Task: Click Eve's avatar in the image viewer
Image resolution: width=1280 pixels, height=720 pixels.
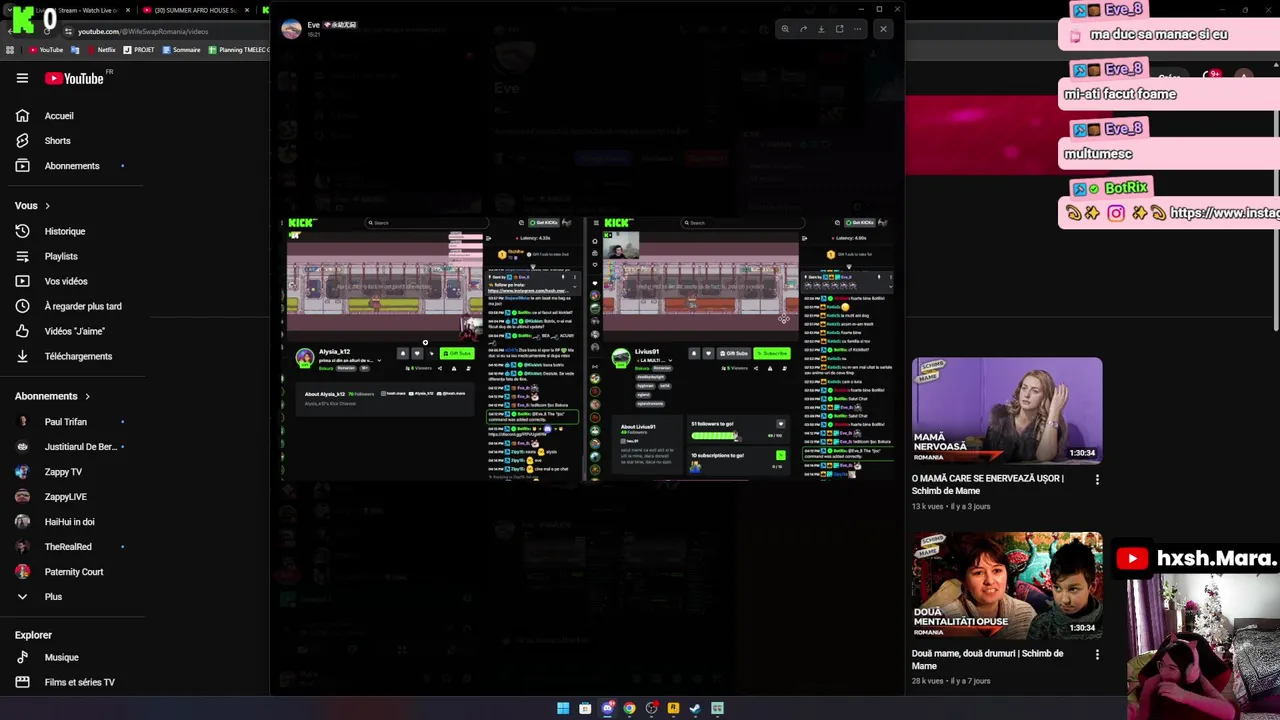Action: pos(291,29)
